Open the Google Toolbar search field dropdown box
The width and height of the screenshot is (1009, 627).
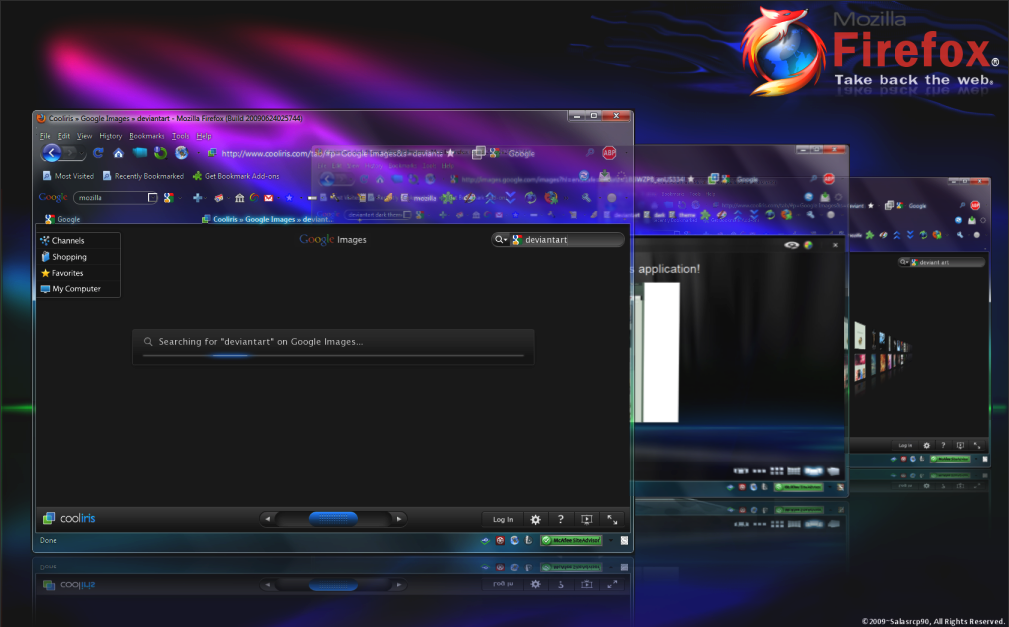point(153,198)
